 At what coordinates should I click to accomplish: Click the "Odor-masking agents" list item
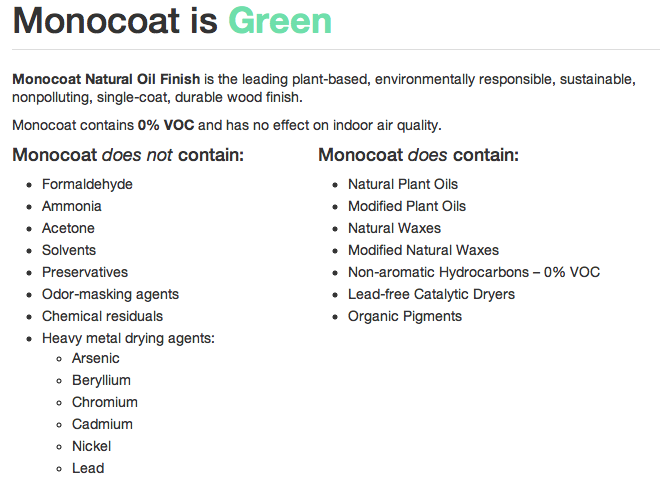(110, 294)
